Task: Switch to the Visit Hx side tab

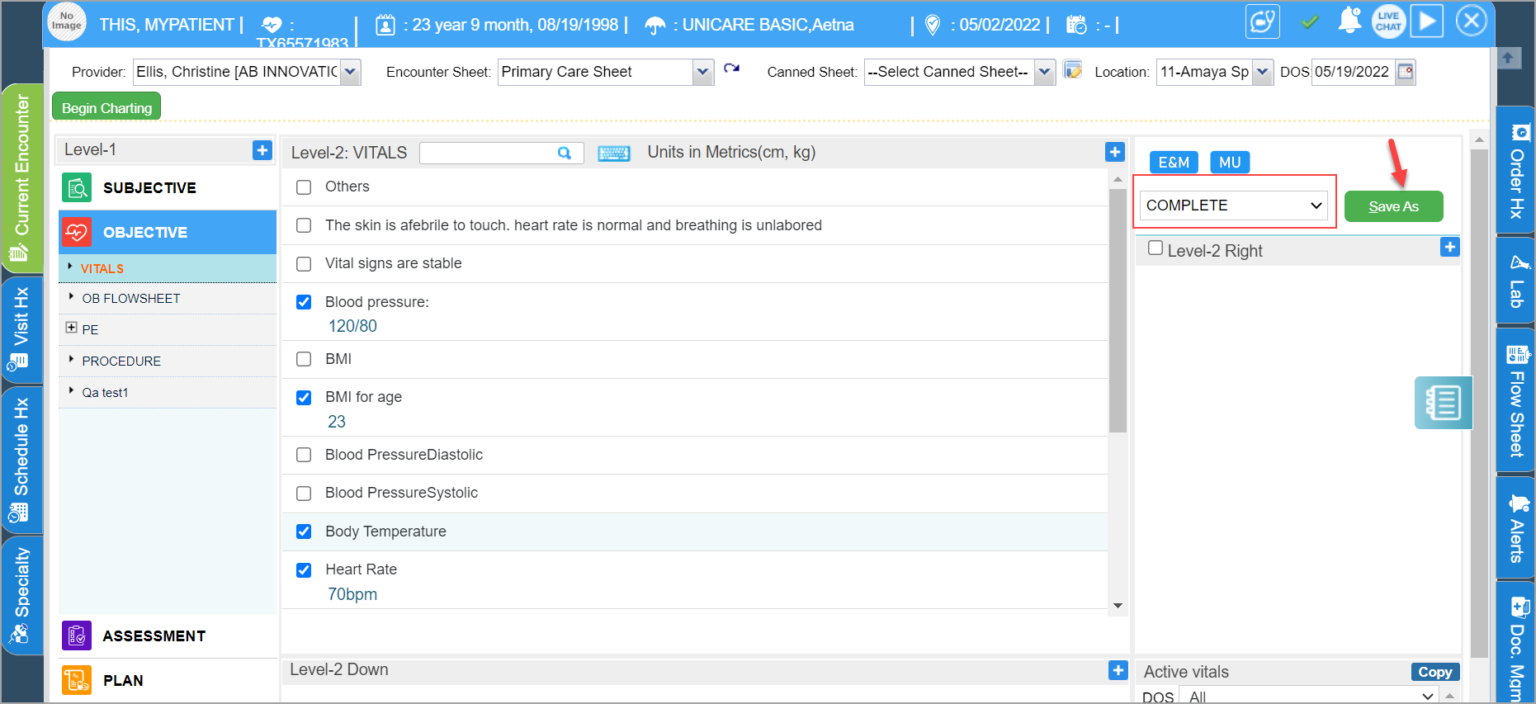Action: (21, 331)
